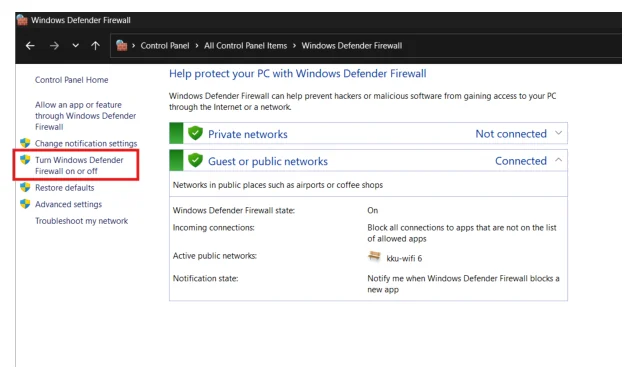
Task: Click Block all connections value text
Action: 462,233
